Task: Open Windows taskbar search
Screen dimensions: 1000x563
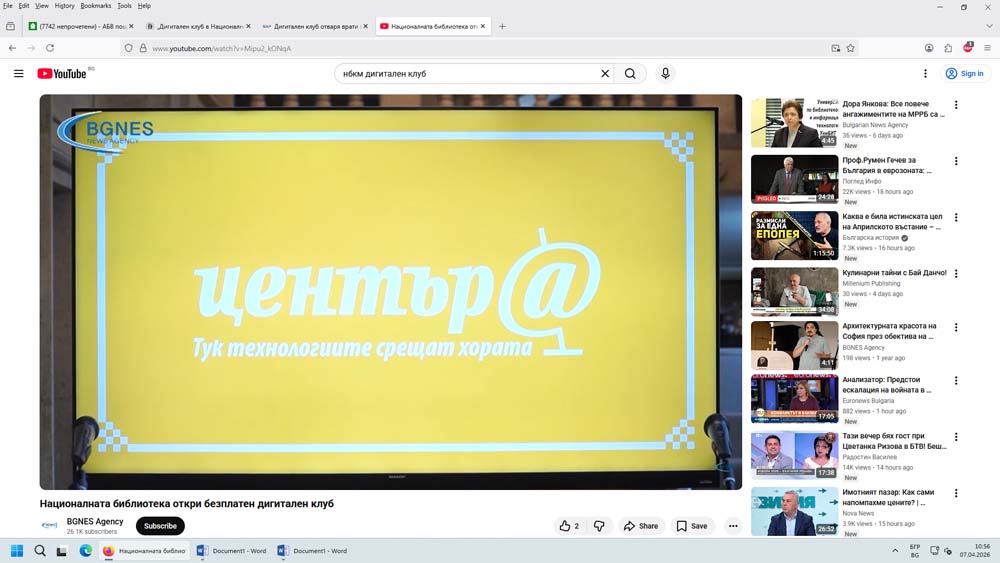Action: [40, 551]
